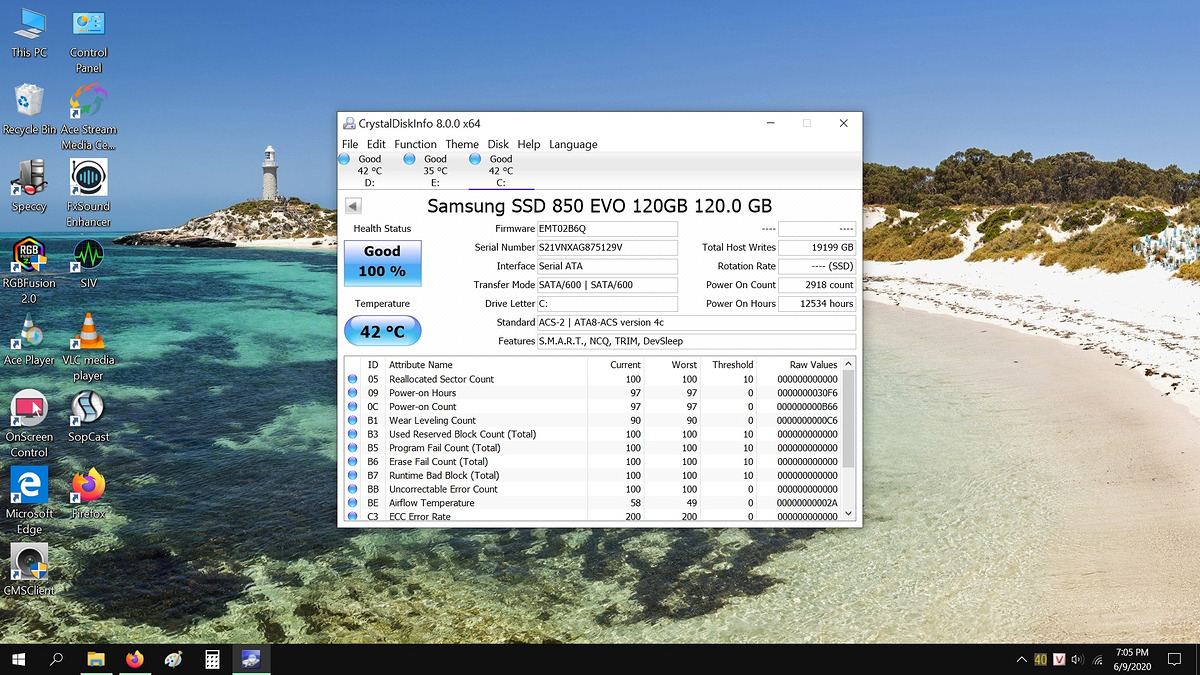Open the Help menu

point(529,144)
